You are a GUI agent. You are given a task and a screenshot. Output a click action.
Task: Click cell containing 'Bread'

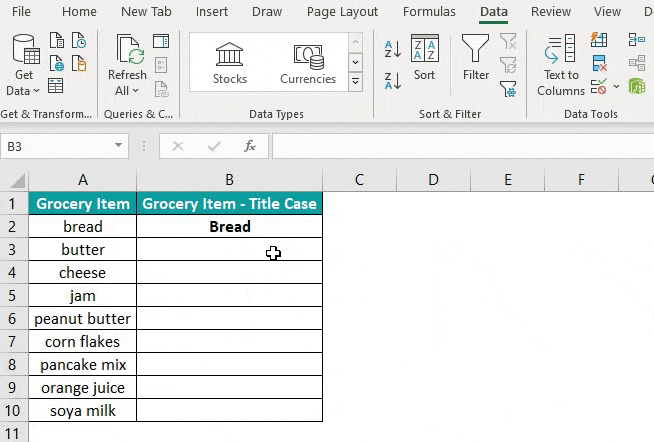pos(229,227)
